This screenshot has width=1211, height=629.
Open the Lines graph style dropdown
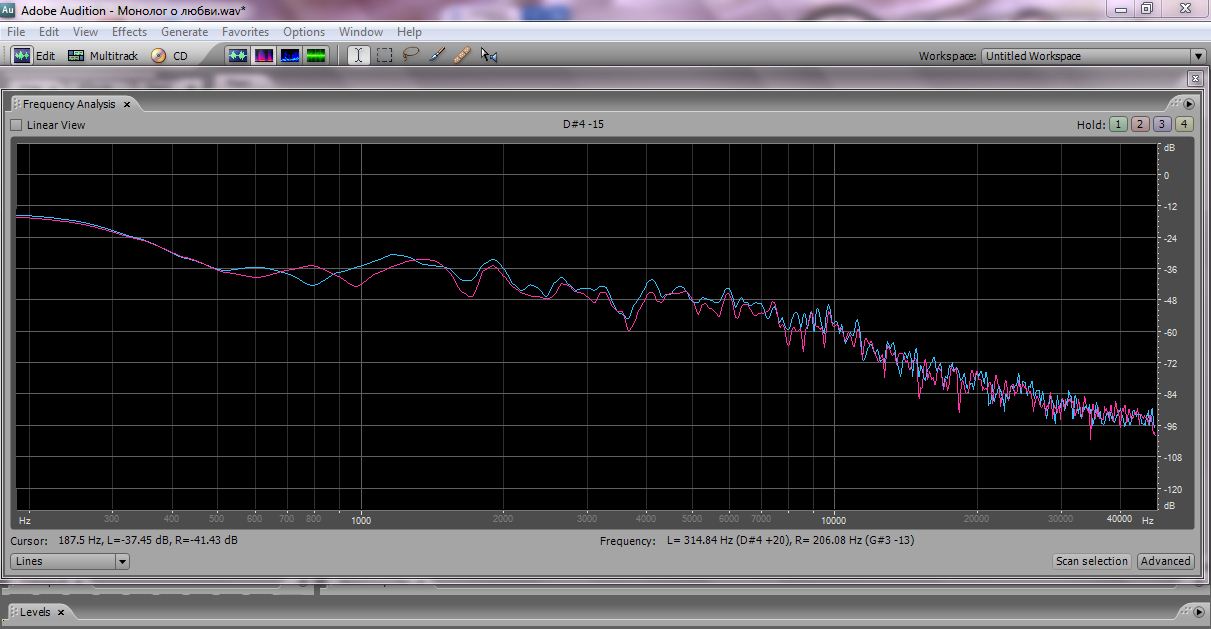pos(122,562)
